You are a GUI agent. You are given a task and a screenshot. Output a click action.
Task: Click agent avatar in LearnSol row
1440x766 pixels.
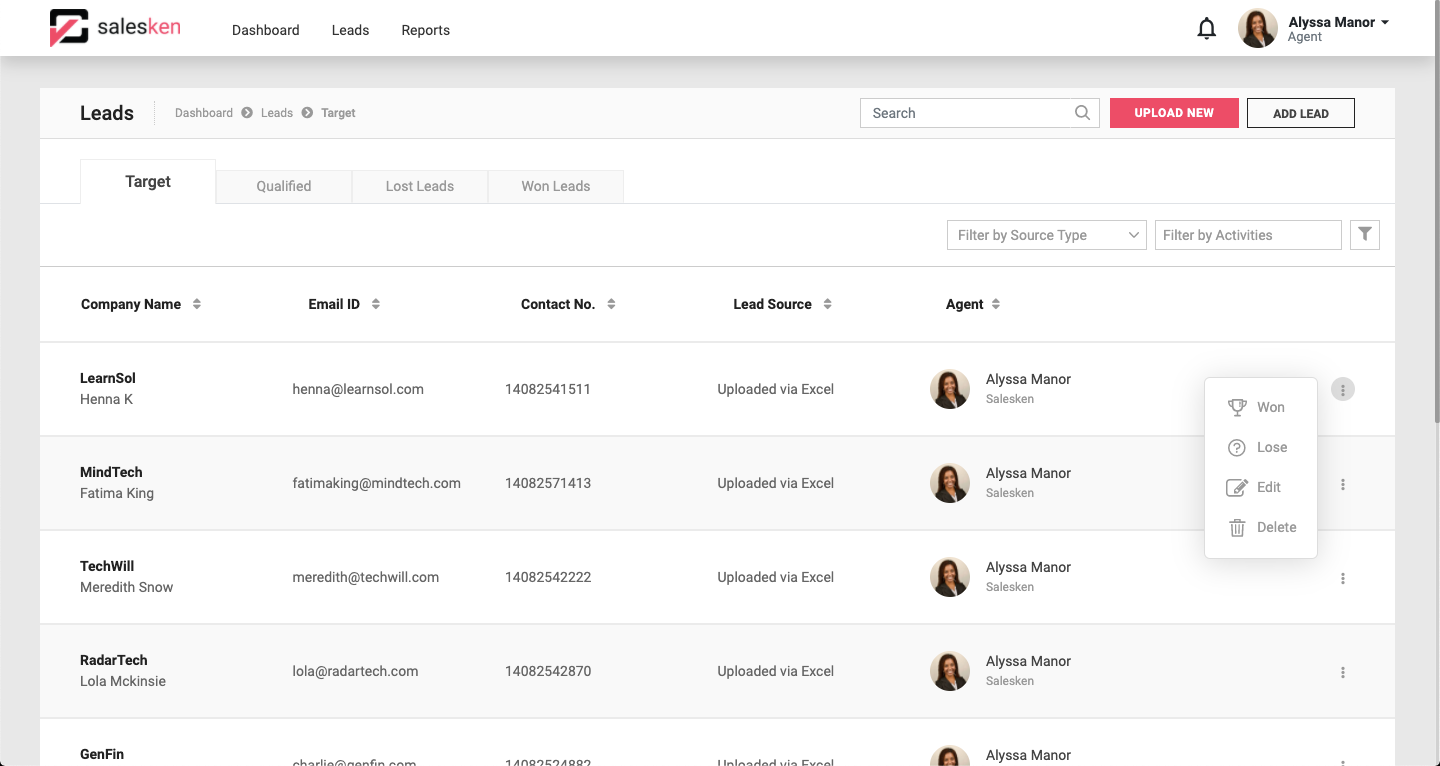click(950, 389)
